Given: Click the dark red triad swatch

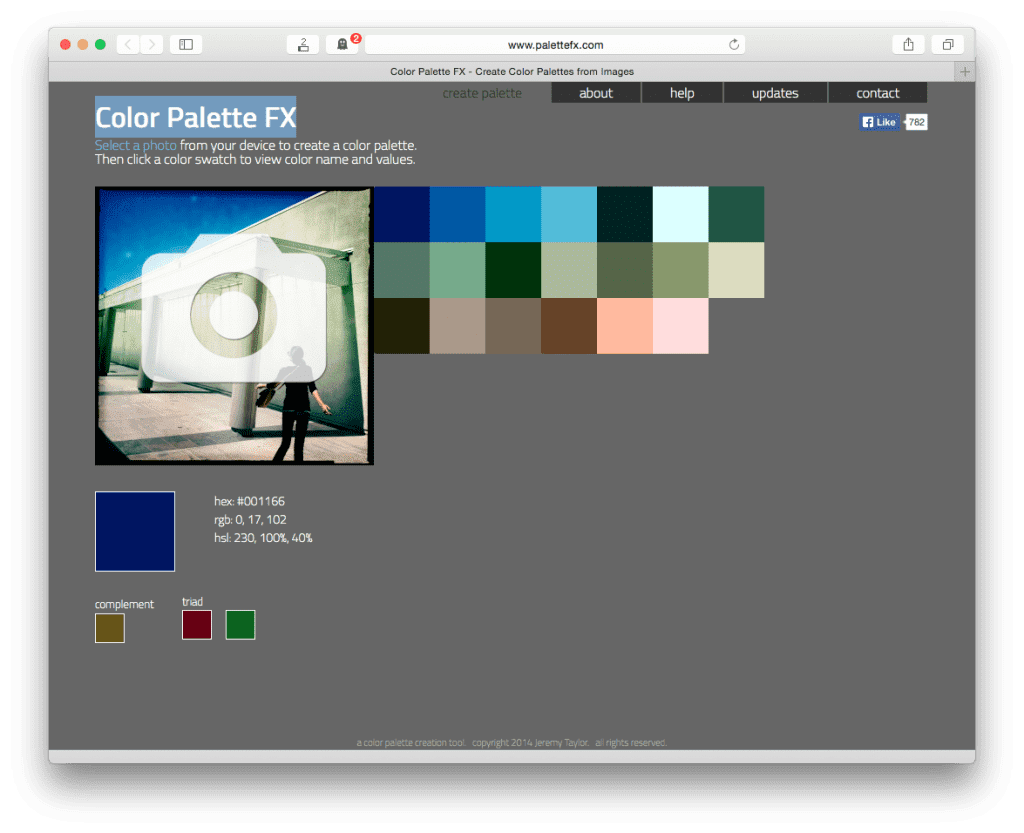Looking at the screenshot, I should pos(197,625).
